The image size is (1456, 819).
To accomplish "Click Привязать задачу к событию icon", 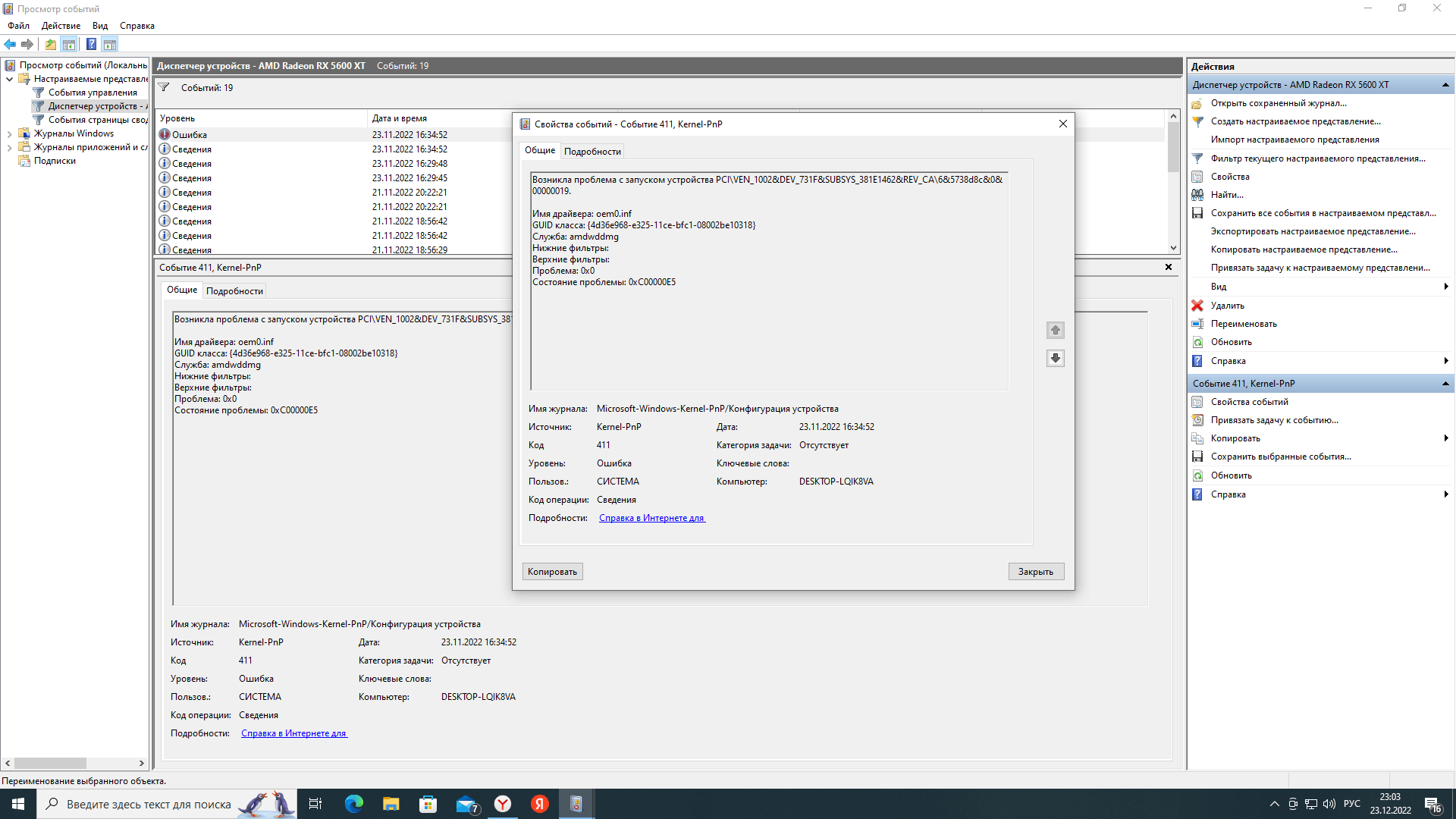I will coord(1197,420).
